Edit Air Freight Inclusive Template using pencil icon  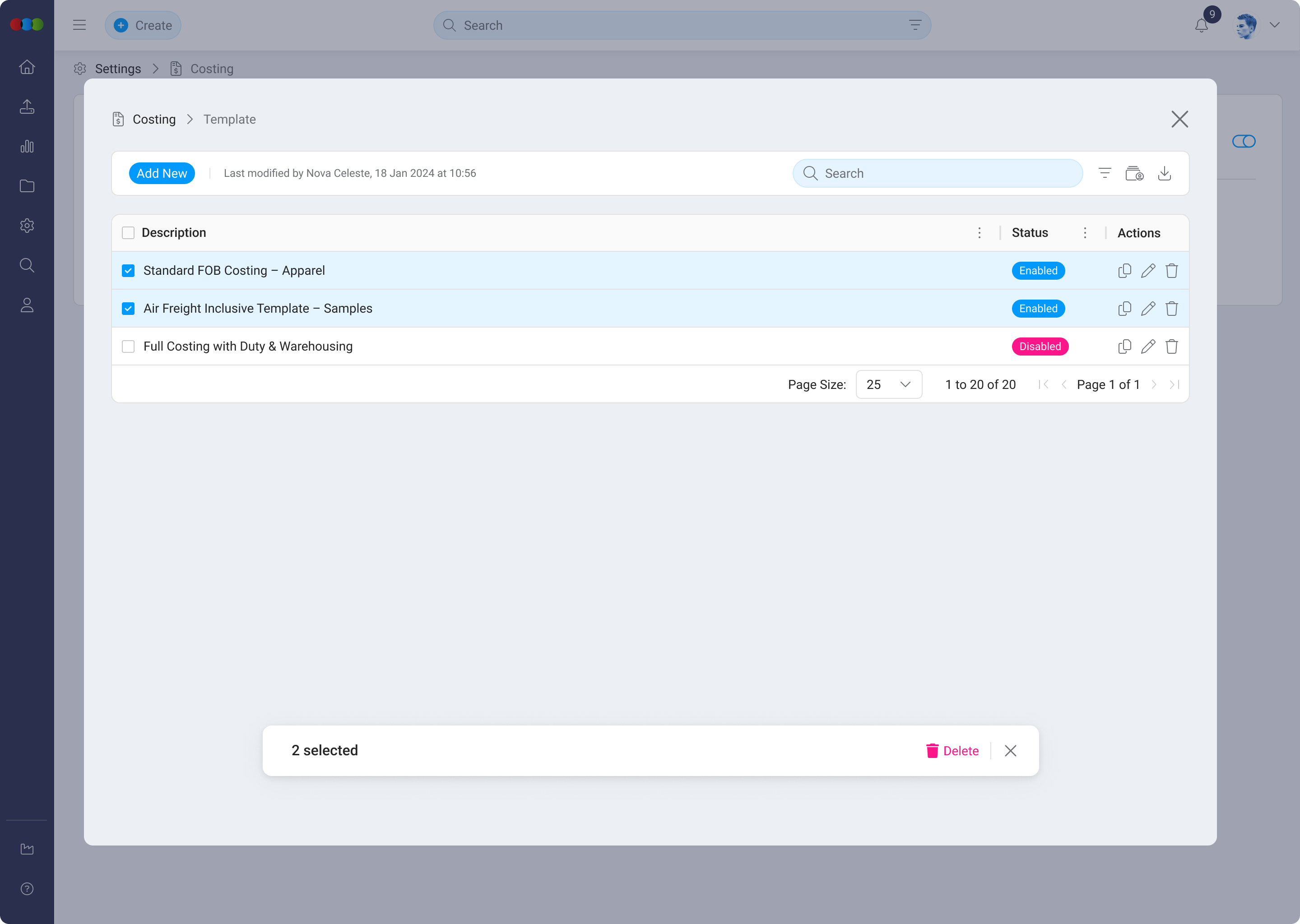(x=1148, y=308)
